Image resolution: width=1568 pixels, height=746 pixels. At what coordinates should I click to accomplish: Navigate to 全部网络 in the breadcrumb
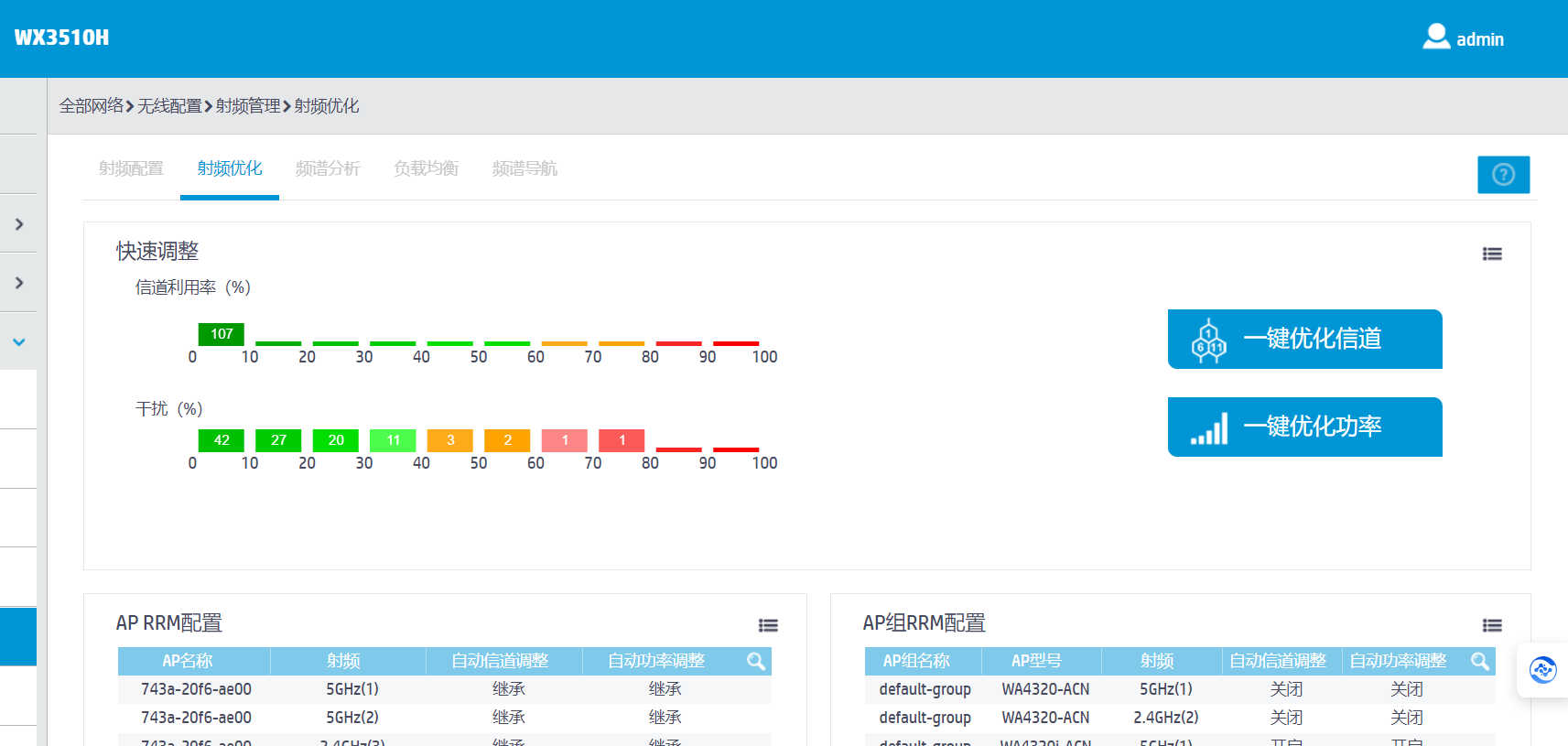pos(92,106)
